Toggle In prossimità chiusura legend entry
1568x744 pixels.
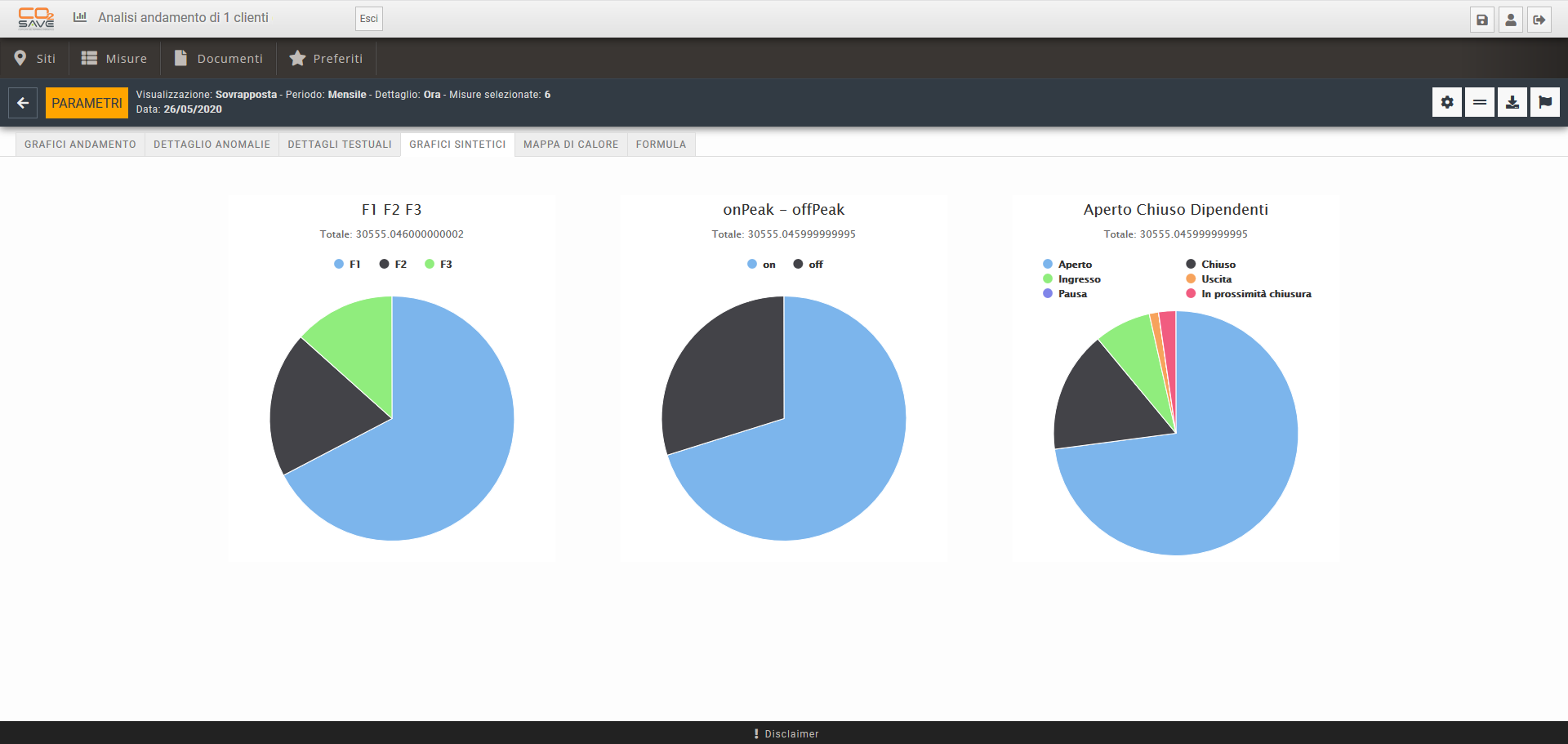pyautogui.click(x=1249, y=293)
